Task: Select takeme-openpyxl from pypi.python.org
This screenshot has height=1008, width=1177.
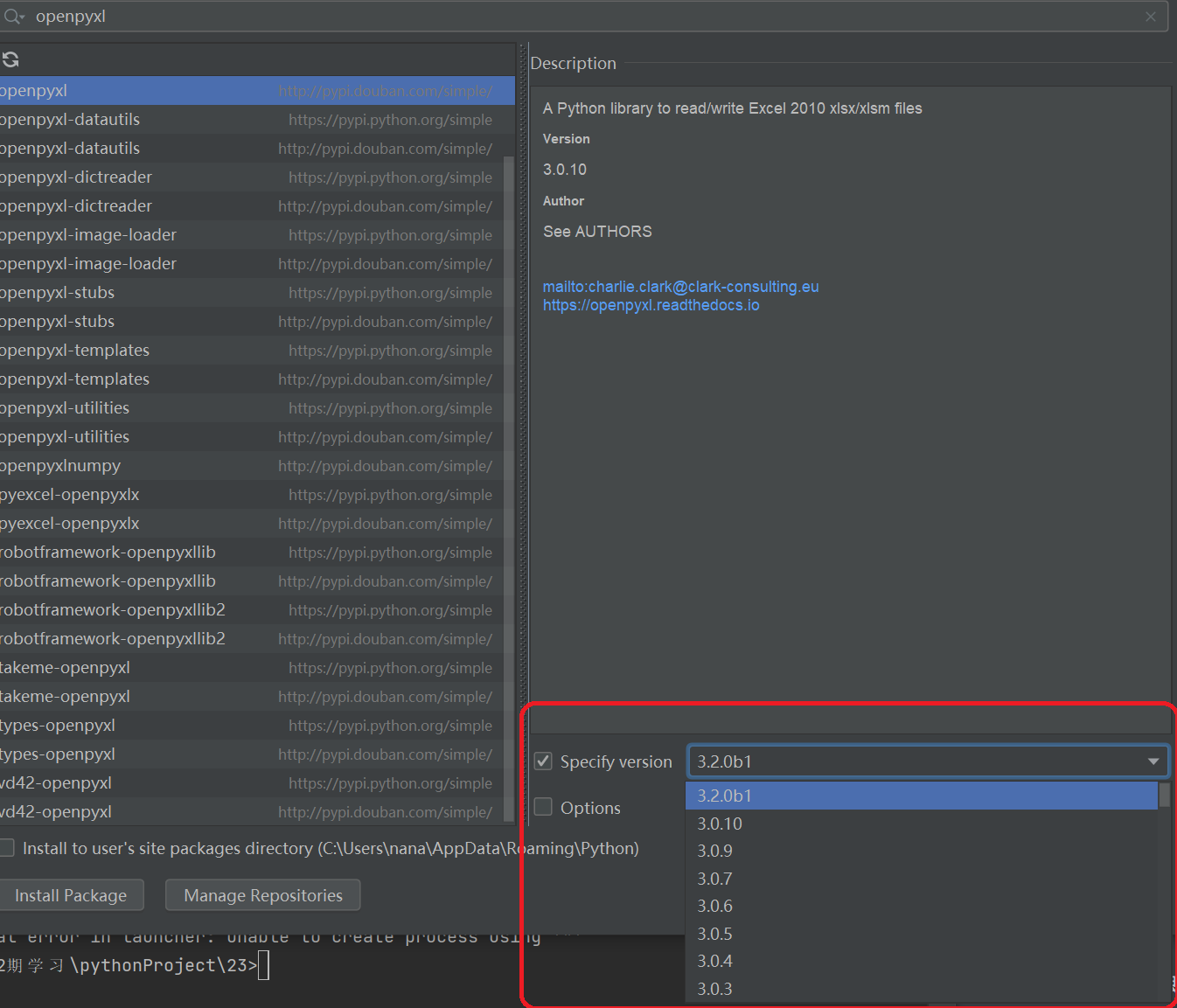Action: click(x=252, y=668)
